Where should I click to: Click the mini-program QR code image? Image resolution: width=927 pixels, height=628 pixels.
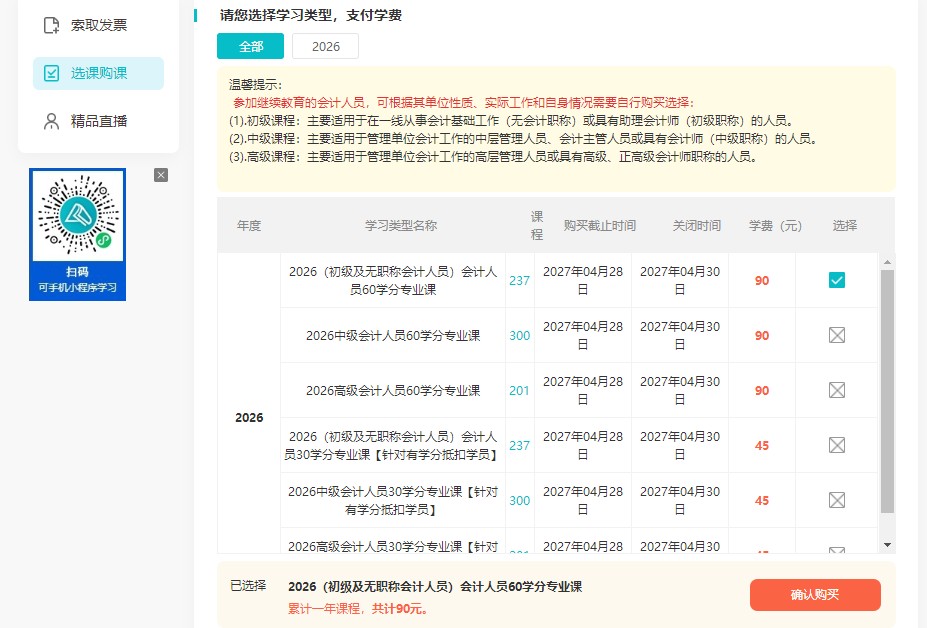pos(77,215)
